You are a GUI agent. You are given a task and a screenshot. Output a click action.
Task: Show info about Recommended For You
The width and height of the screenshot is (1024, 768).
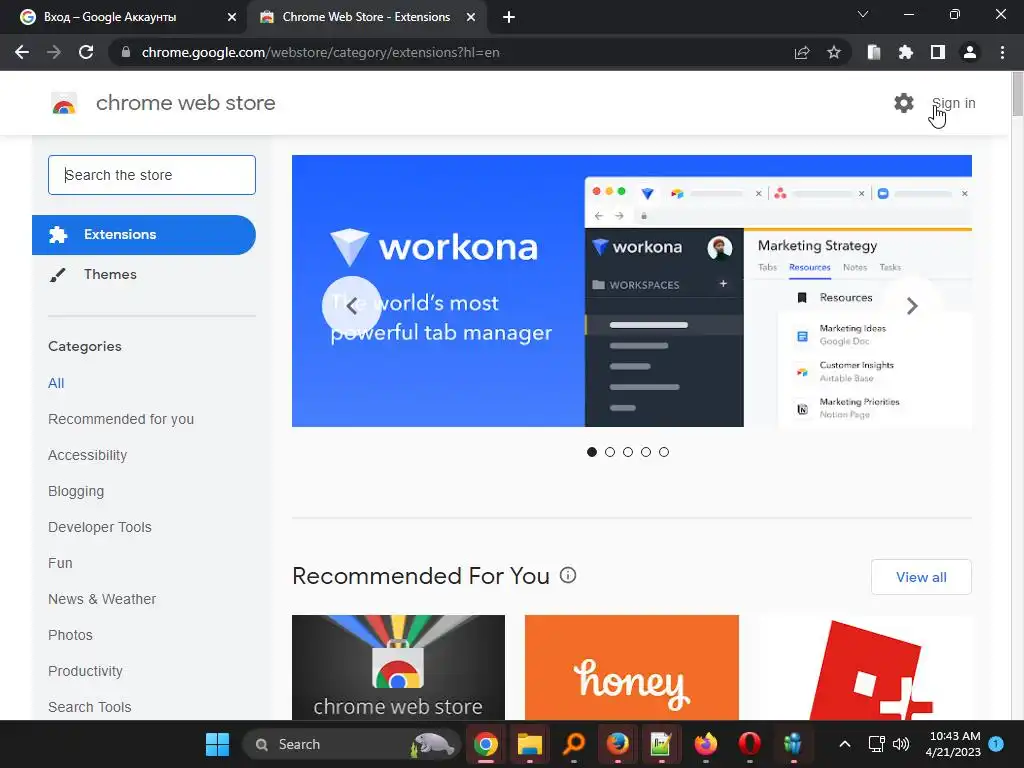pos(568,575)
